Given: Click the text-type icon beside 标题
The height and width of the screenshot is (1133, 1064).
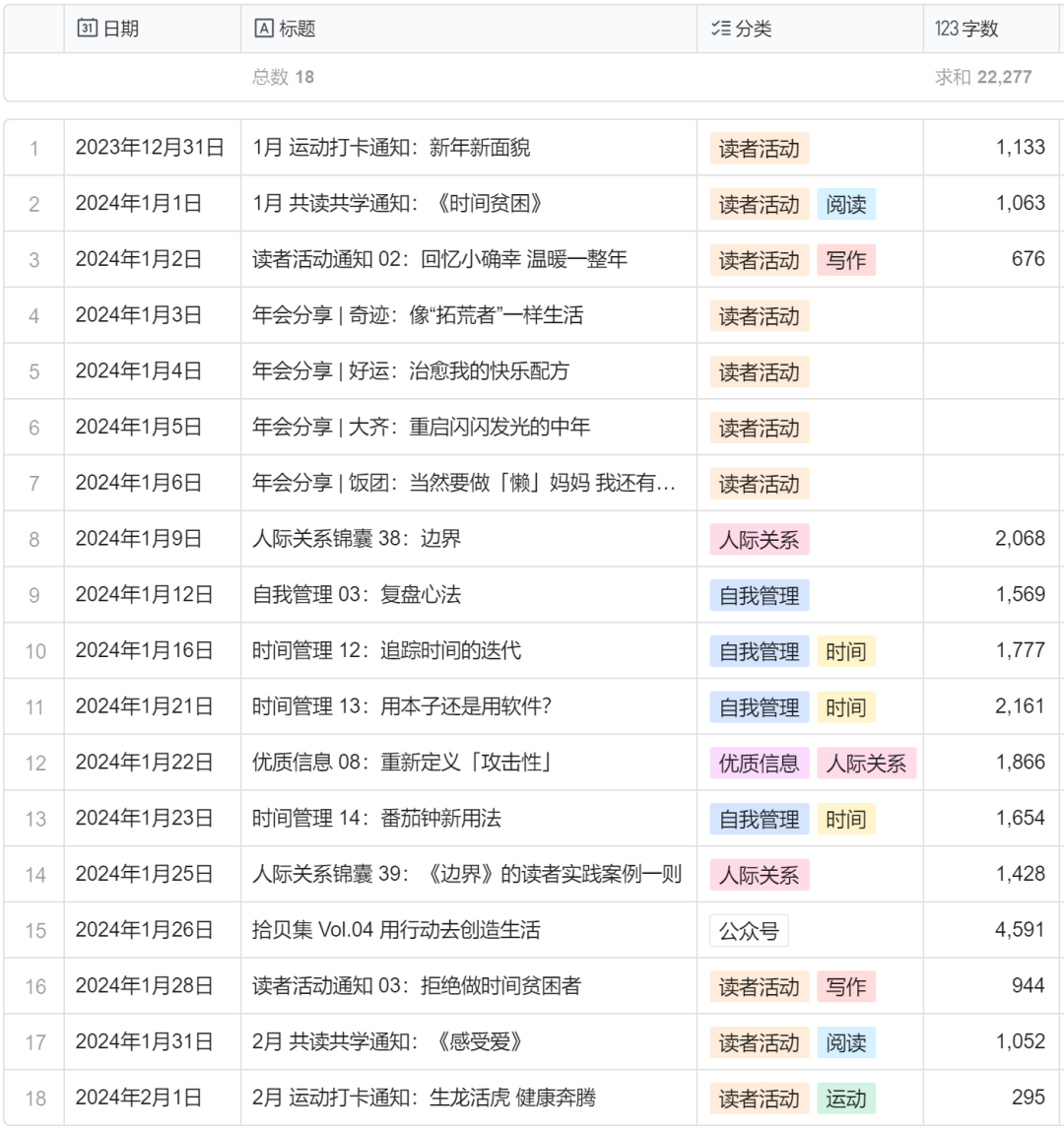Looking at the screenshot, I should 264,29.
